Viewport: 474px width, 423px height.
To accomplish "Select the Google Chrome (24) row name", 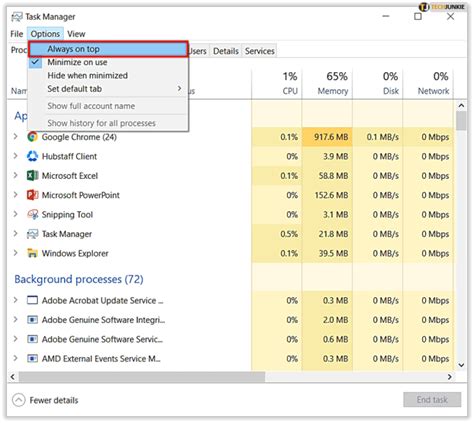I will click(79, 137).
